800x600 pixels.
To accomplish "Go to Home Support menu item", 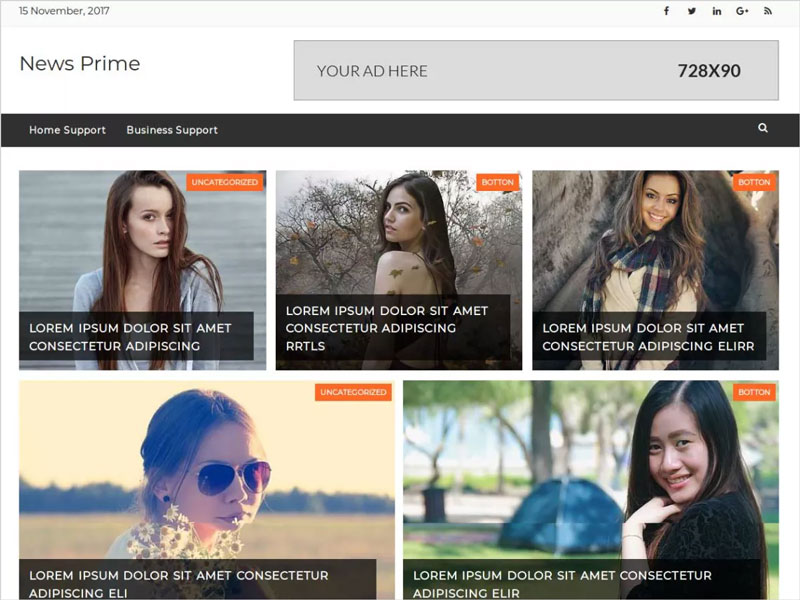I will (67, 130).
